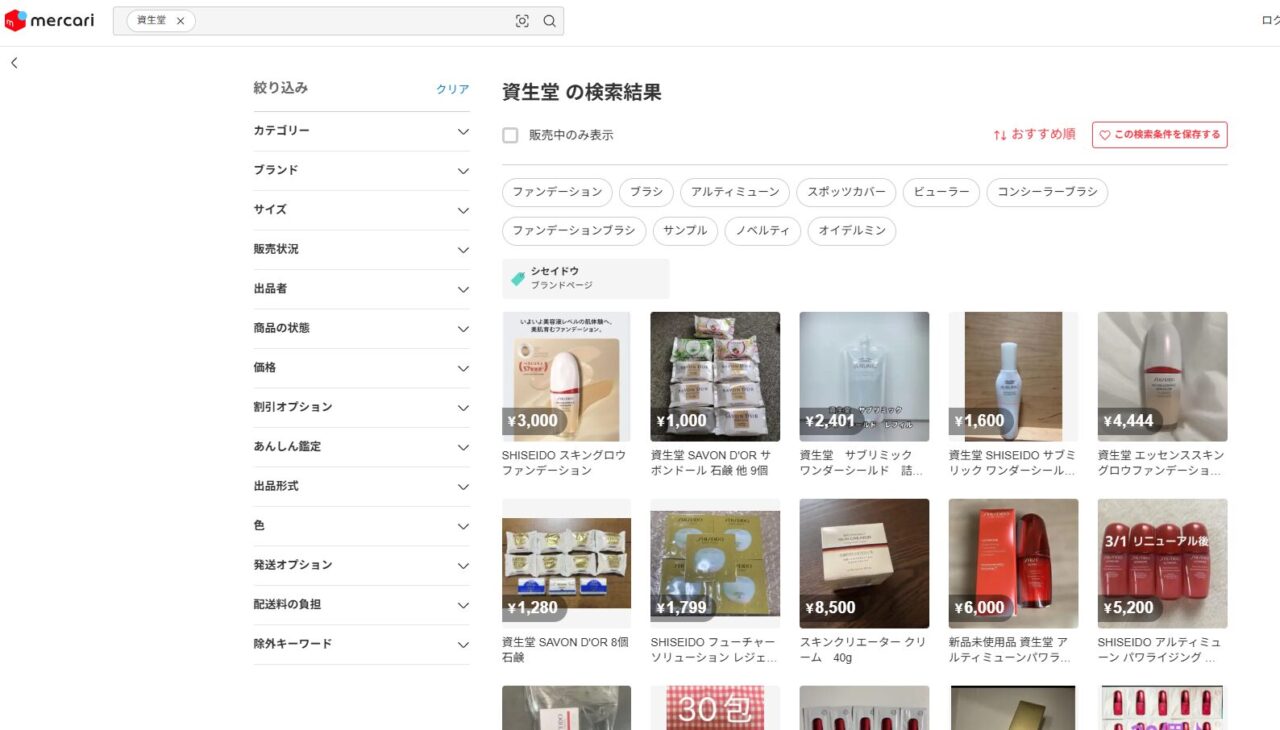Open the thumbnail labeled 30包
Image resolution: width=1280 pixels, height=730 pixels.
[715, 708]
